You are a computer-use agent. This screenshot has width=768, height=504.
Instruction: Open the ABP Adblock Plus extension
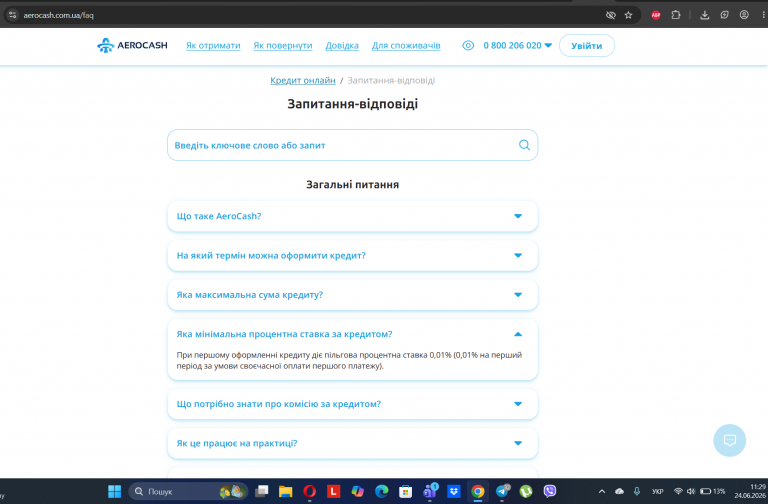tap(656, 15)
